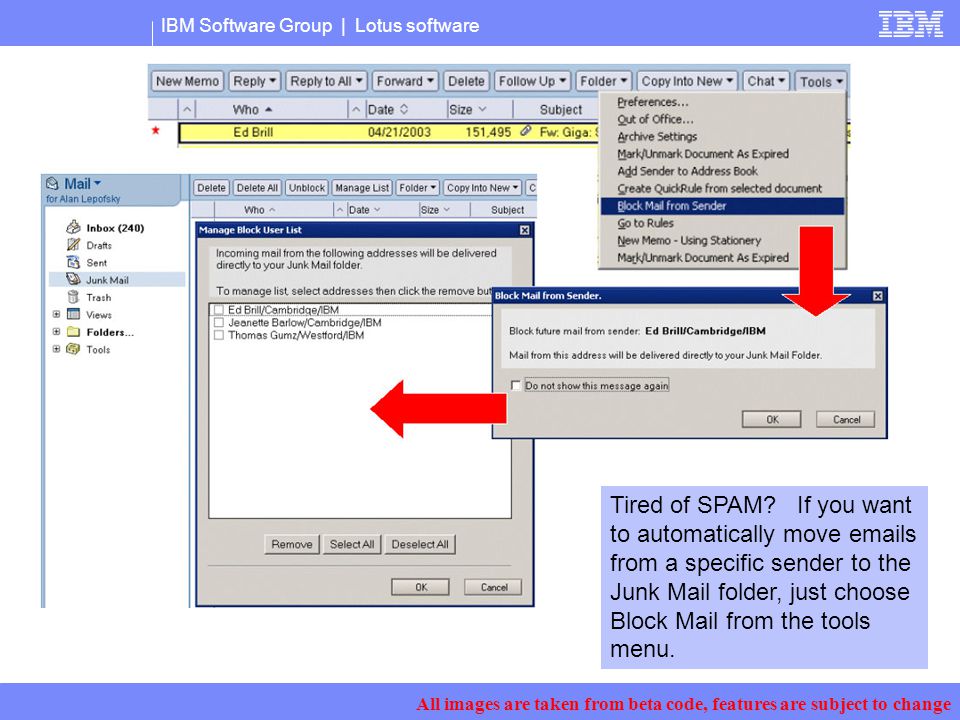Image resolution: width=960 pixels, height=720 pixels.
Task: Click the Unblock button
Action: 307,188
